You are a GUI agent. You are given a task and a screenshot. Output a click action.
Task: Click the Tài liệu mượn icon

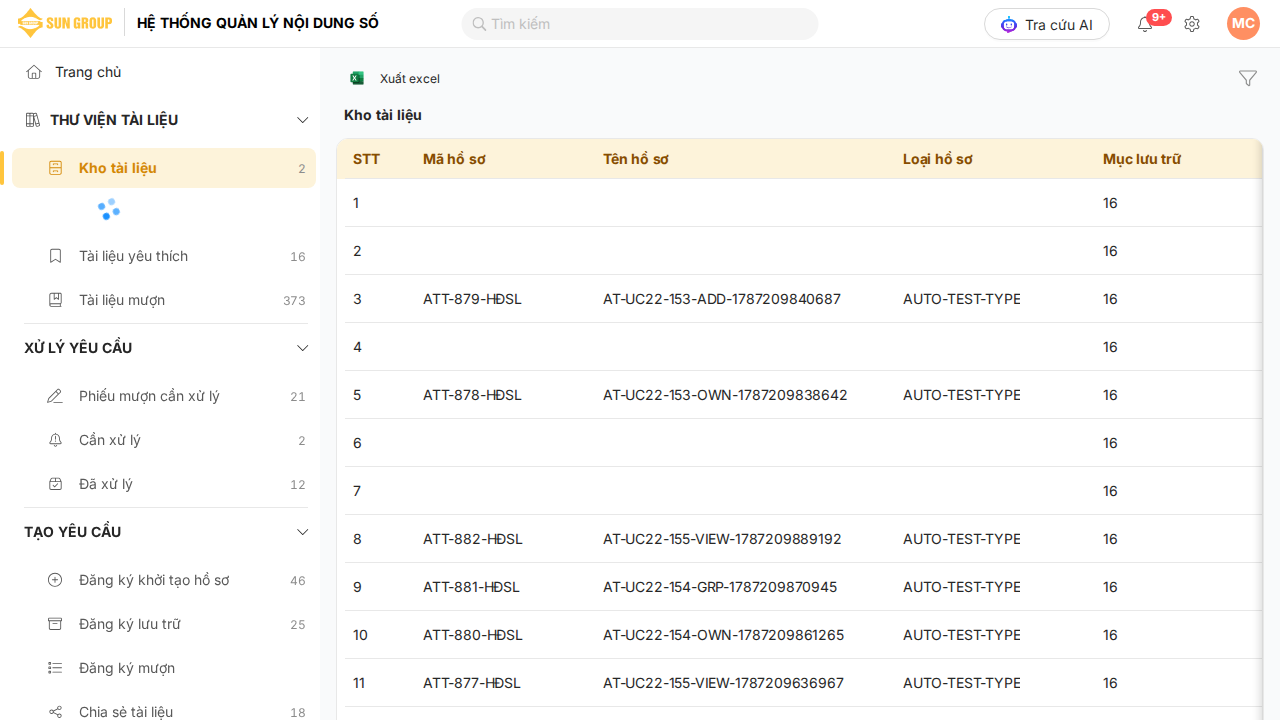click(56, 300)
